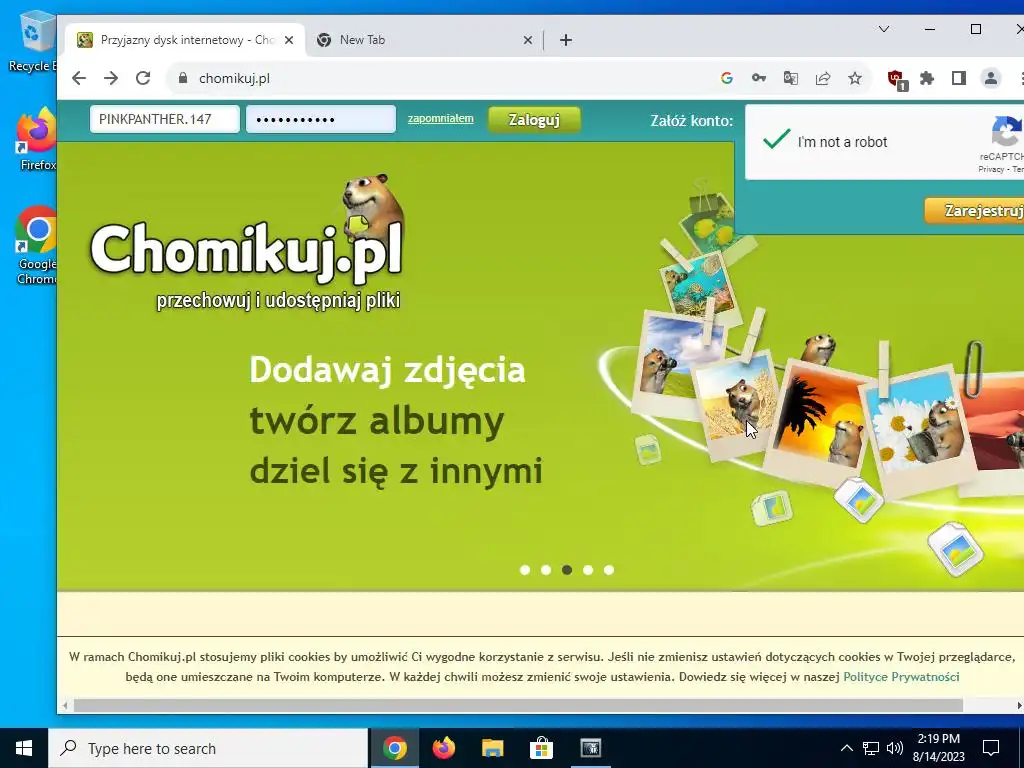This screenshot has height=768, width=1024.
Task: Open the uBlock Origin extension icon
Action: [x=897, y=80]
